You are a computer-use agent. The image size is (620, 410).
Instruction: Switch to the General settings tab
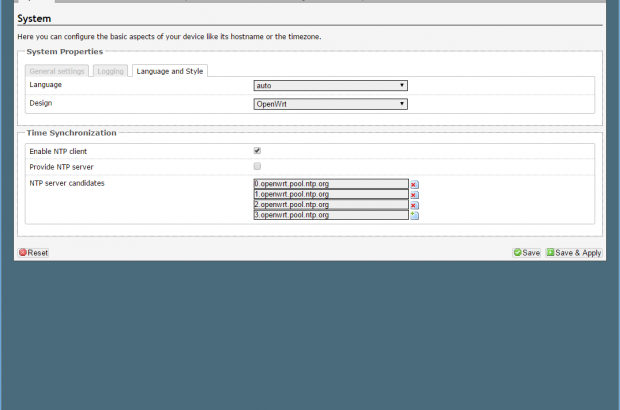click(x=57, y=71)
